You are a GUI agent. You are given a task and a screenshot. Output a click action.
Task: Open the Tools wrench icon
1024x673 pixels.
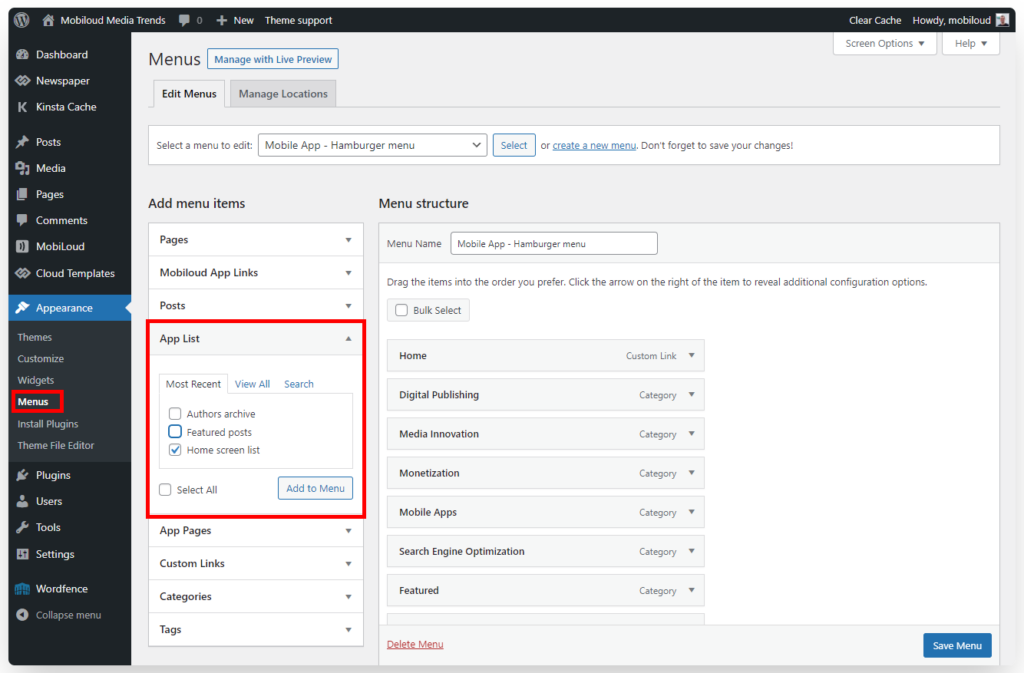23,527
